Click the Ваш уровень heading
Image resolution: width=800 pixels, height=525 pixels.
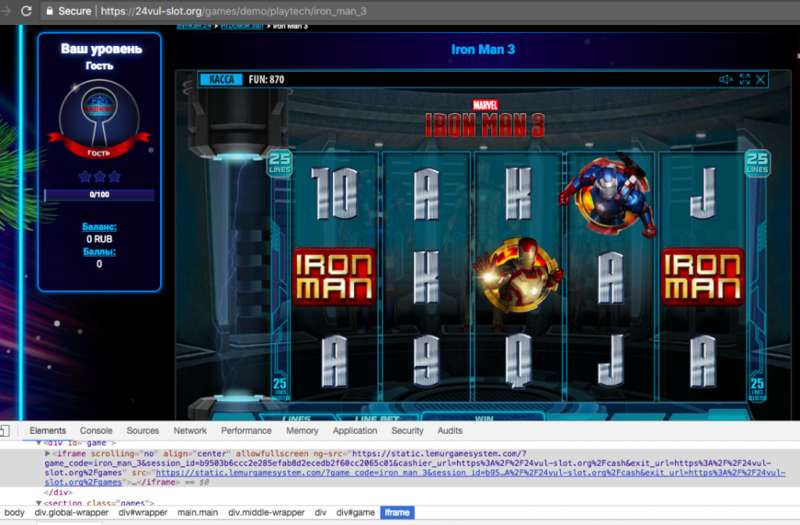pyautogui.click(x=101, y=49)
